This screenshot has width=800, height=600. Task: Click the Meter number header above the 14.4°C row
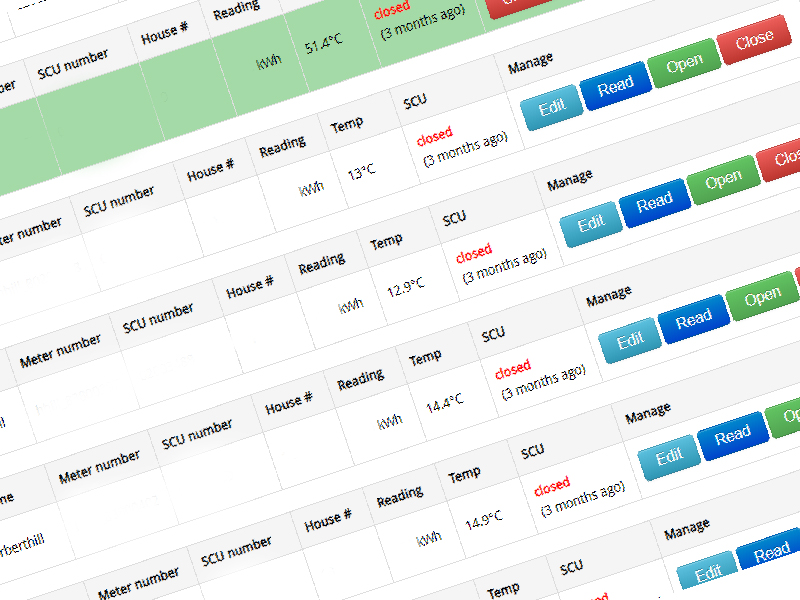(99, 465)
